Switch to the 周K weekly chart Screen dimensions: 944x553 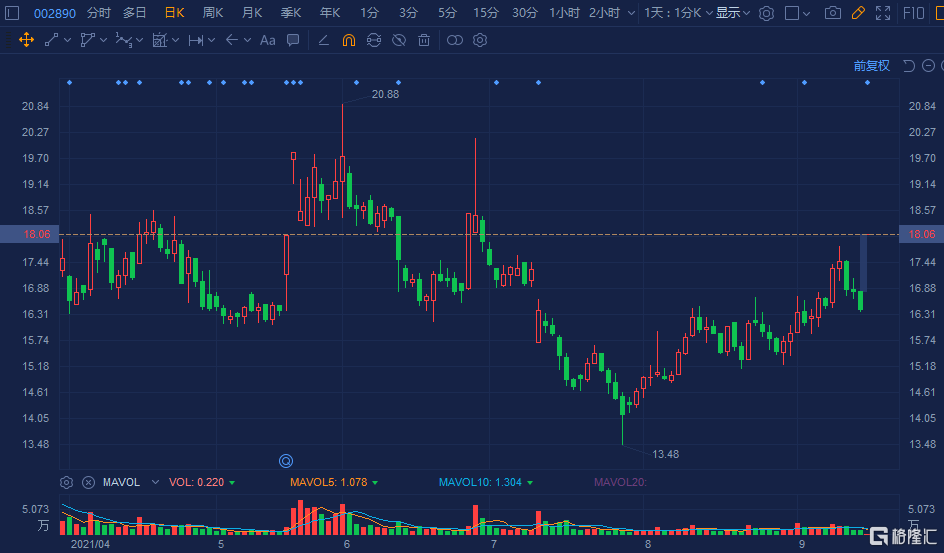pos(213,13)
